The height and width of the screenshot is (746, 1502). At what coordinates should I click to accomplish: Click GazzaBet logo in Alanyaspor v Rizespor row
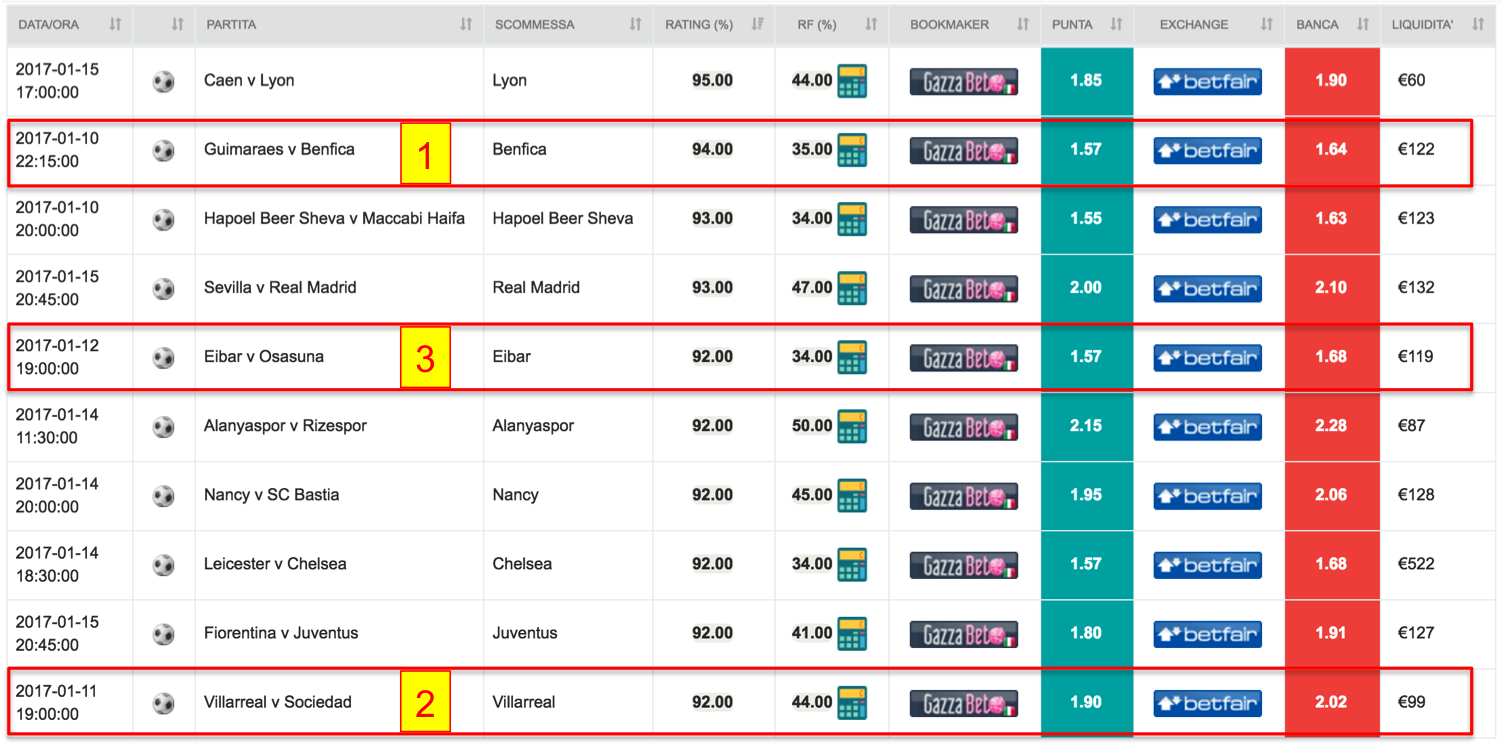pyautogui.click(x=964, y=427)
